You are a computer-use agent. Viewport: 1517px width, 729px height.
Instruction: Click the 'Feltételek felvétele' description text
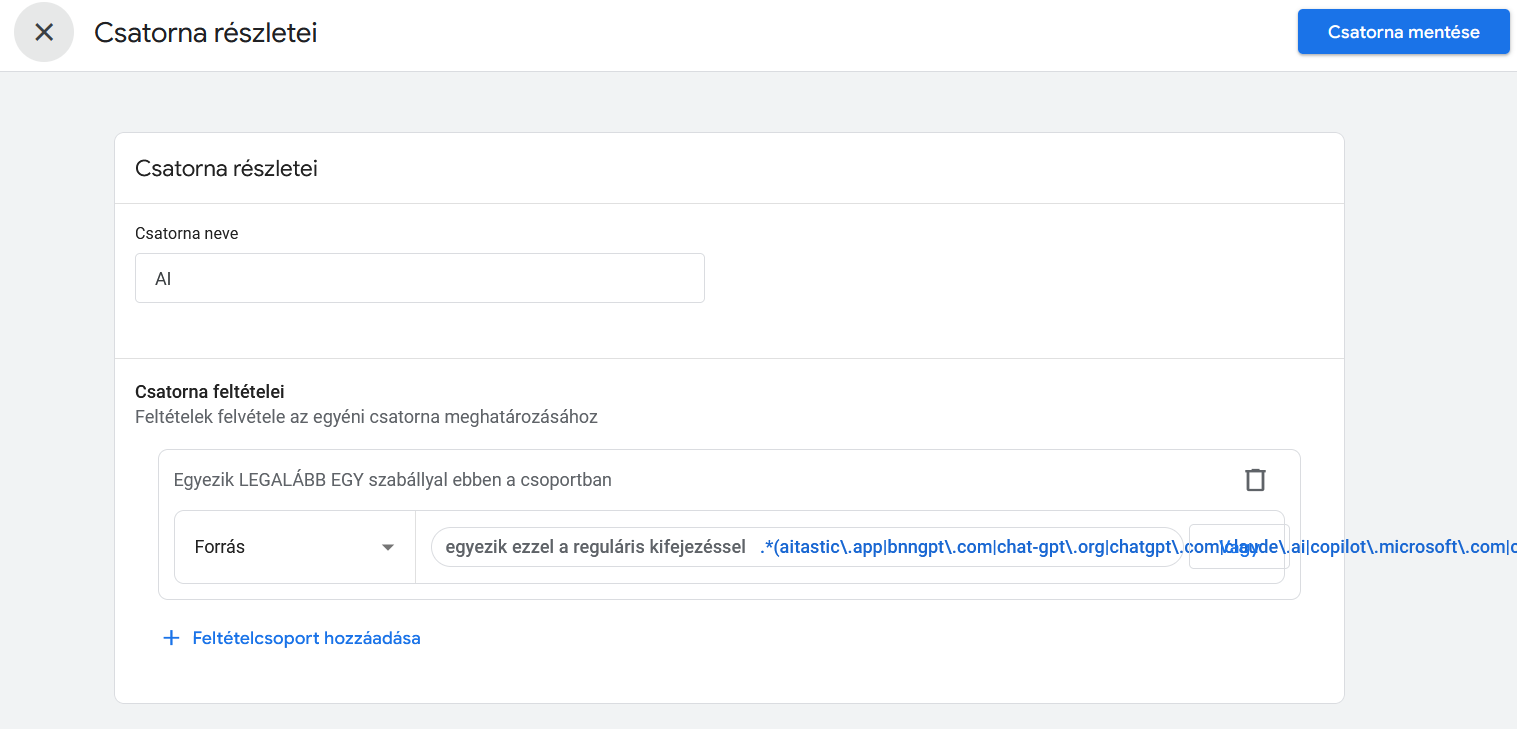[x=366, y=417]
